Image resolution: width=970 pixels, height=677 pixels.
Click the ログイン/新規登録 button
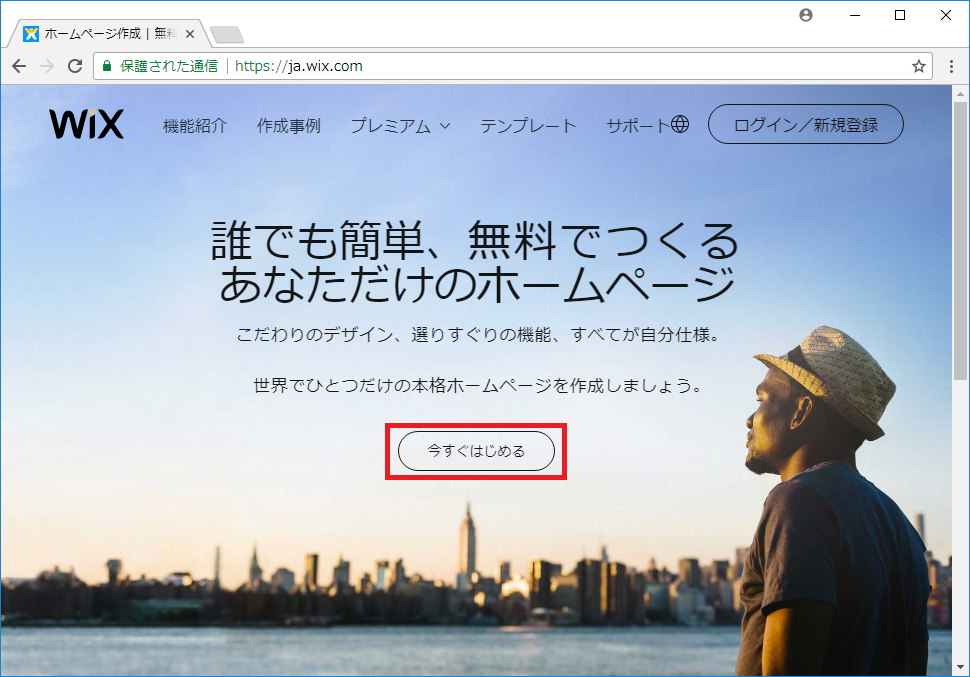point(805,124)
